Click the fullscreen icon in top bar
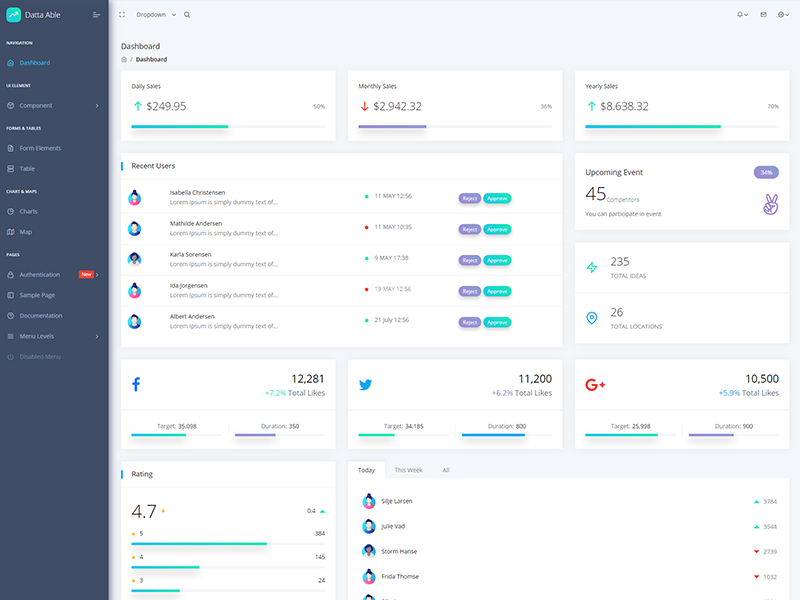 point(122,15)
